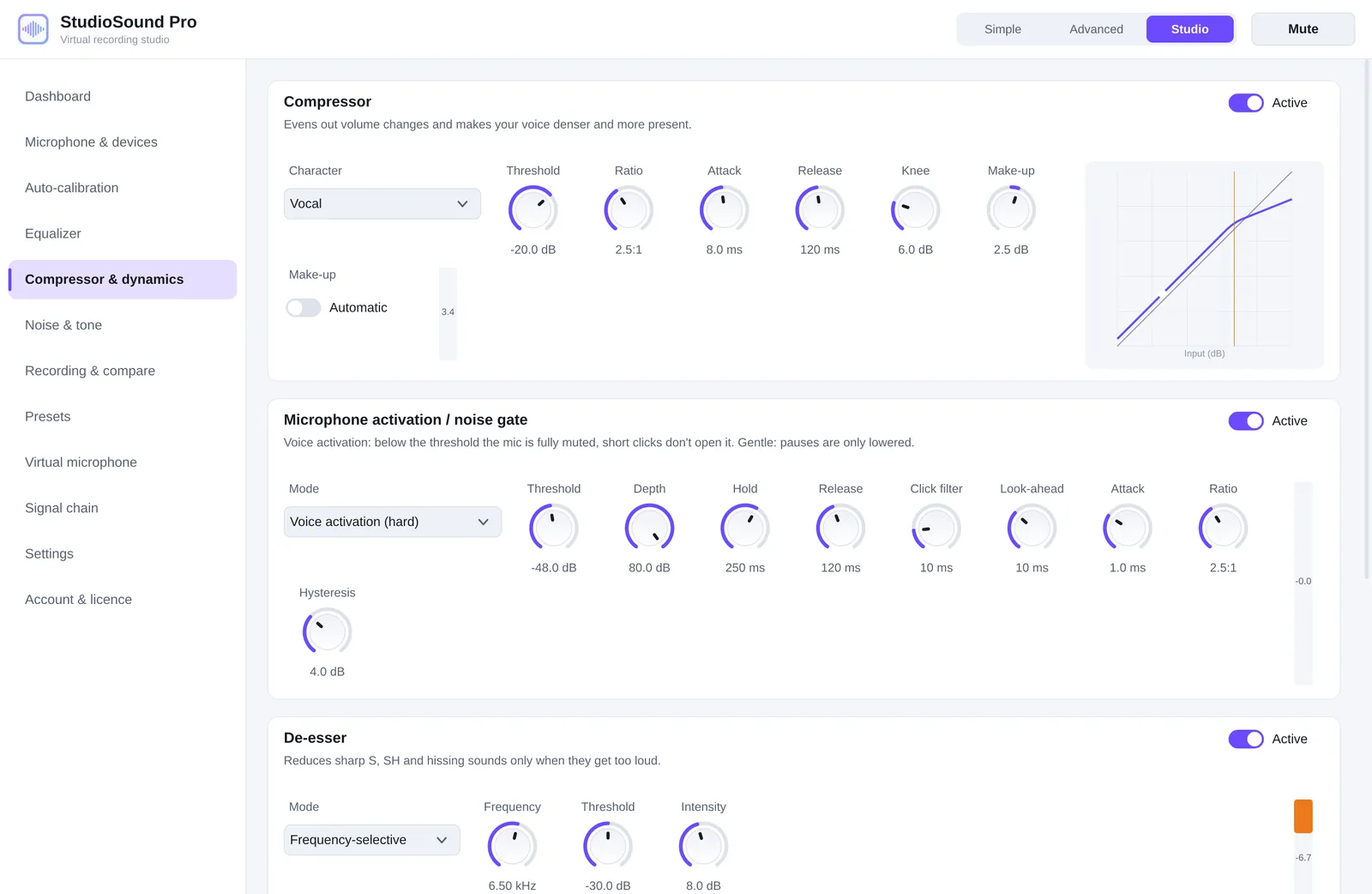Navigate to Auto-calibration
The width and height of the screenshot is (1372, 894).
click(123, 188)
